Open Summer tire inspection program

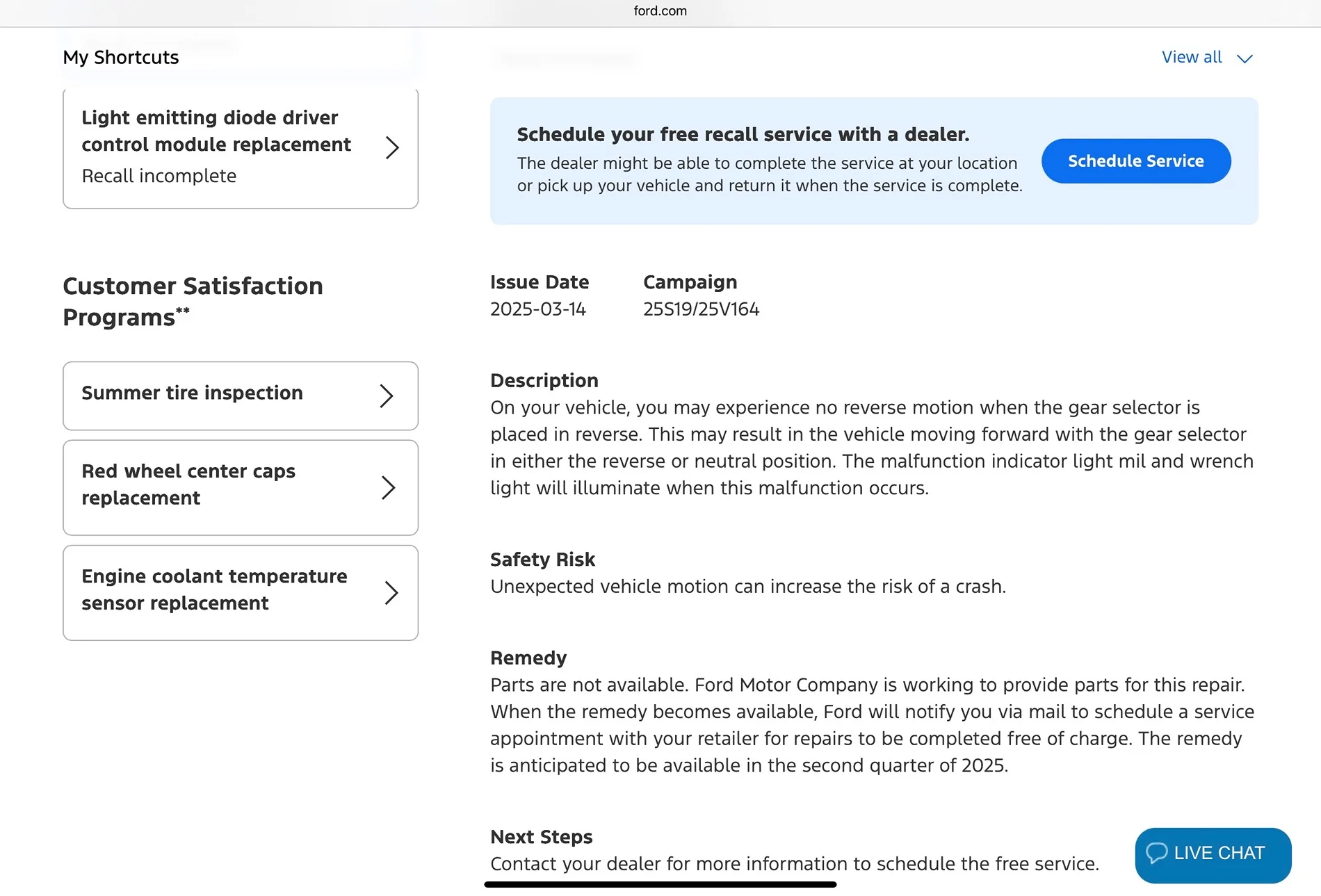(x=241, y=396)
